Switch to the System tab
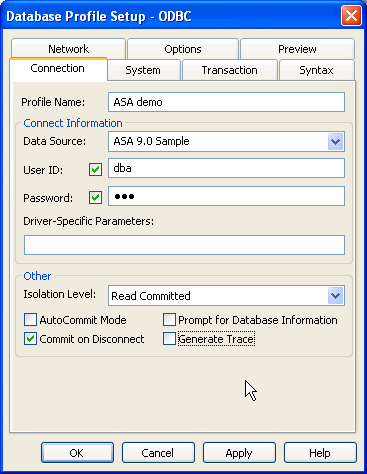This screenshot has width=367, height=474. click(x=143, y=70)
